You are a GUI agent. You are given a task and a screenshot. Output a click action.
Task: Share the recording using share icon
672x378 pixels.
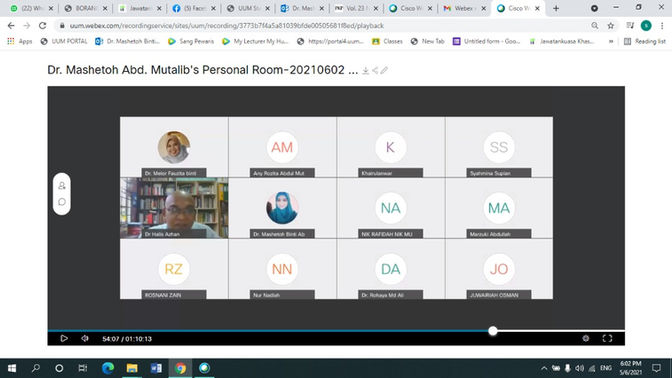tap(375, 71)
